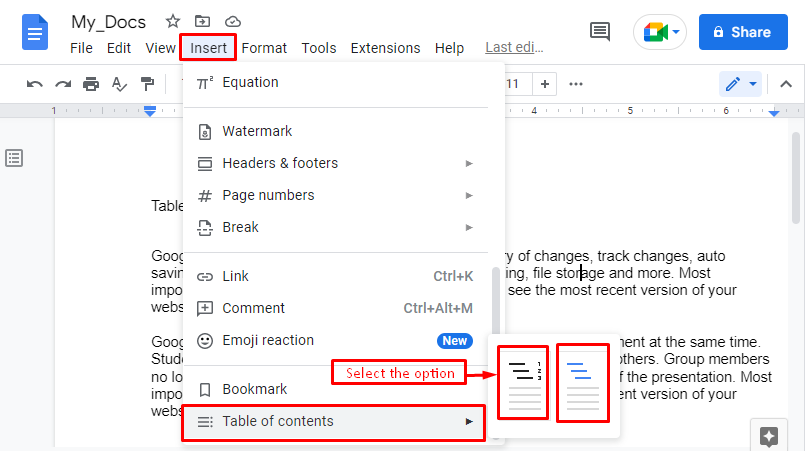The width and height of the screenshot is (805, 451).
Task: Click the Undo arrow
Action: [x=34, y=84]
